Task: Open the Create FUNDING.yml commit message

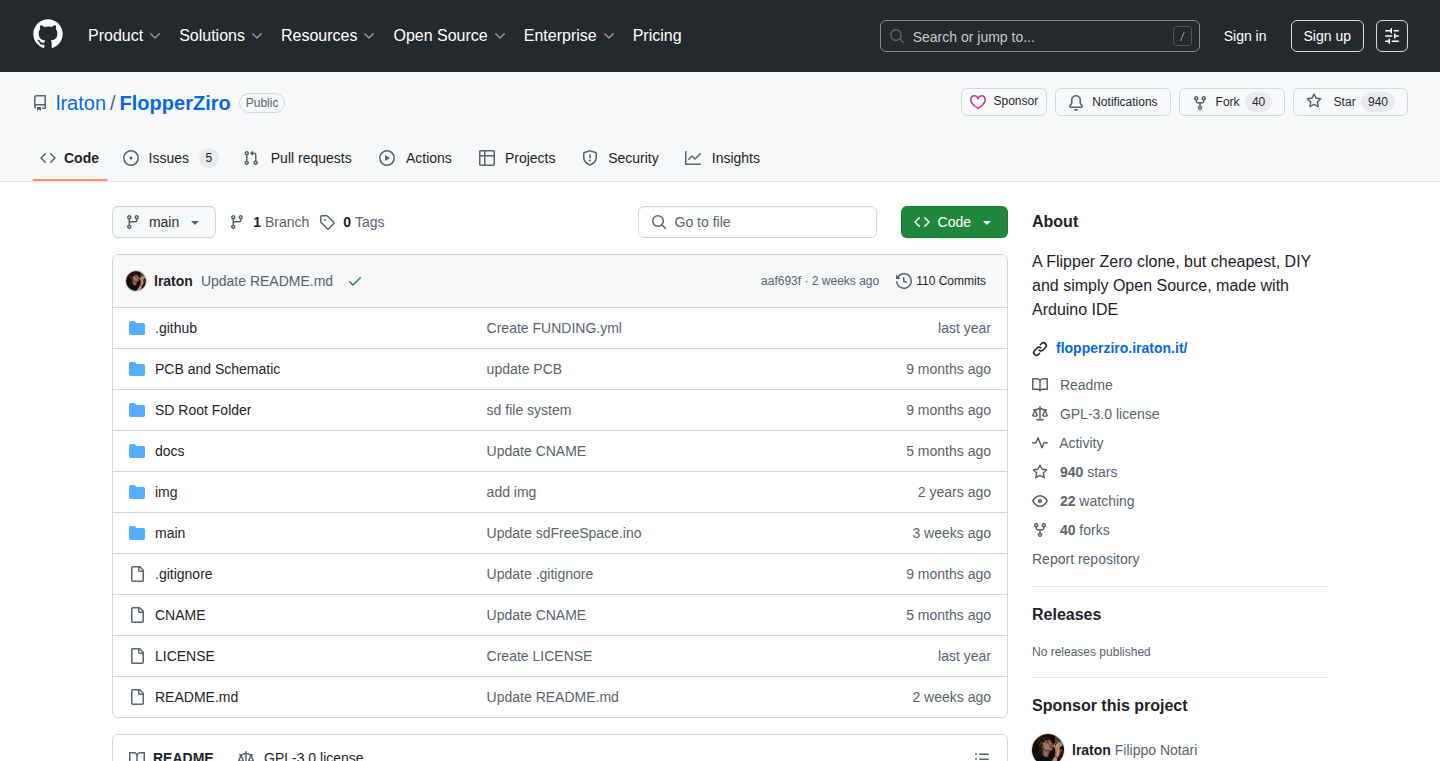Action: 554,328
